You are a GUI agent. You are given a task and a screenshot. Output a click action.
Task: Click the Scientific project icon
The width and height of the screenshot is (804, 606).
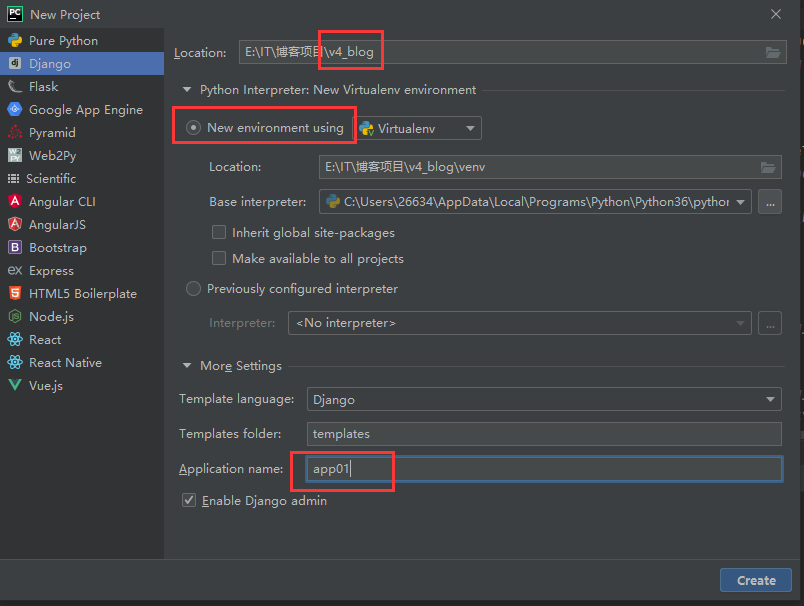[x=13, y=178]
